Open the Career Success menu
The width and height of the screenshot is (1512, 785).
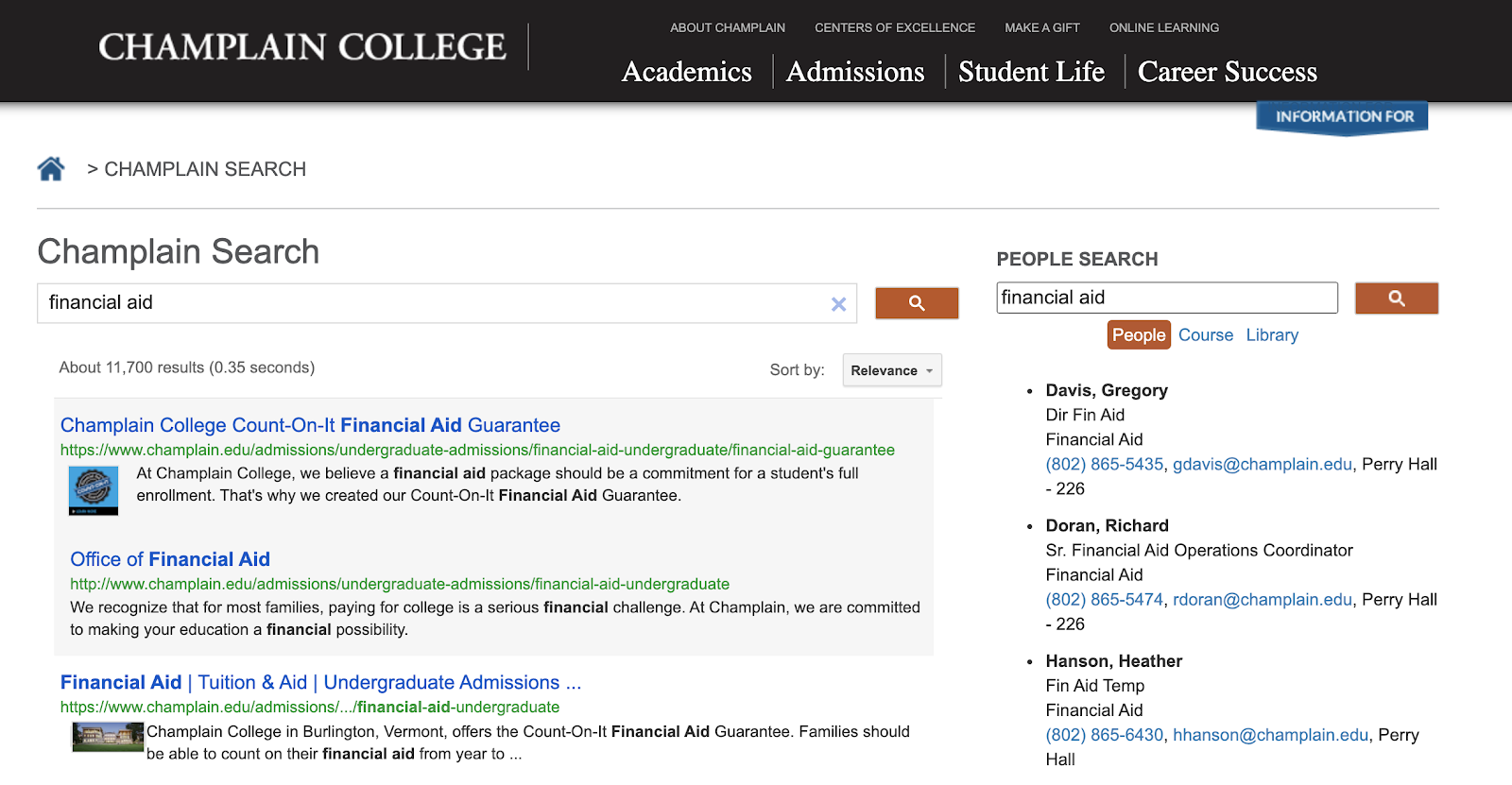1227,72
